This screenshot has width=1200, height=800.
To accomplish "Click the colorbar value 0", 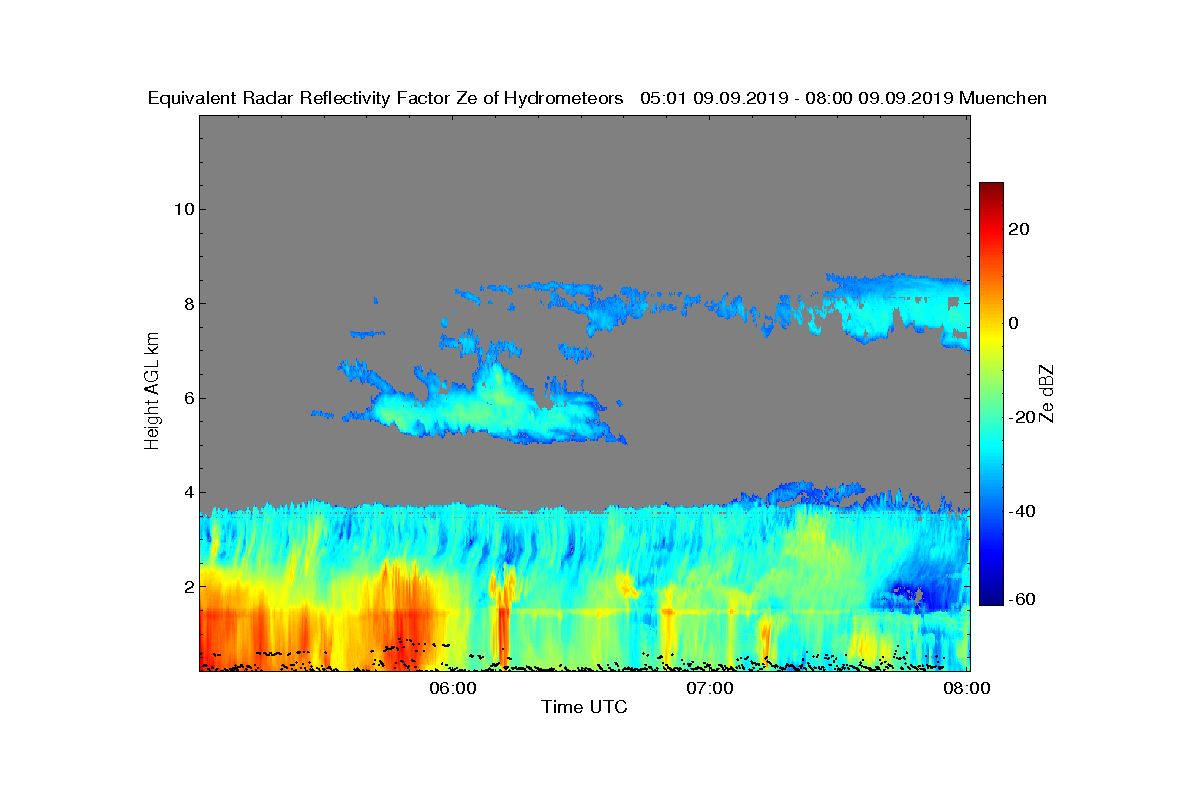I will 1014,323.
